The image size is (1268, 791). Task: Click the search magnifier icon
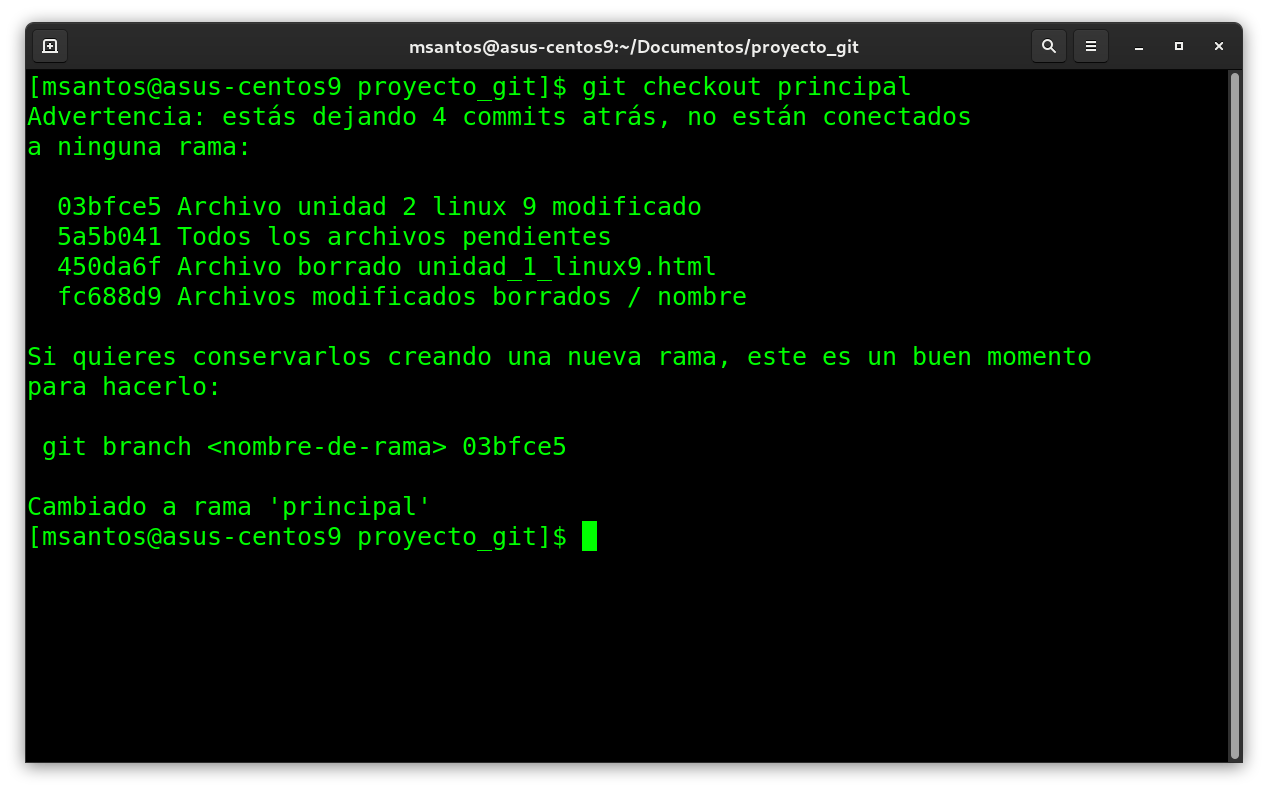pos(1048,46)
